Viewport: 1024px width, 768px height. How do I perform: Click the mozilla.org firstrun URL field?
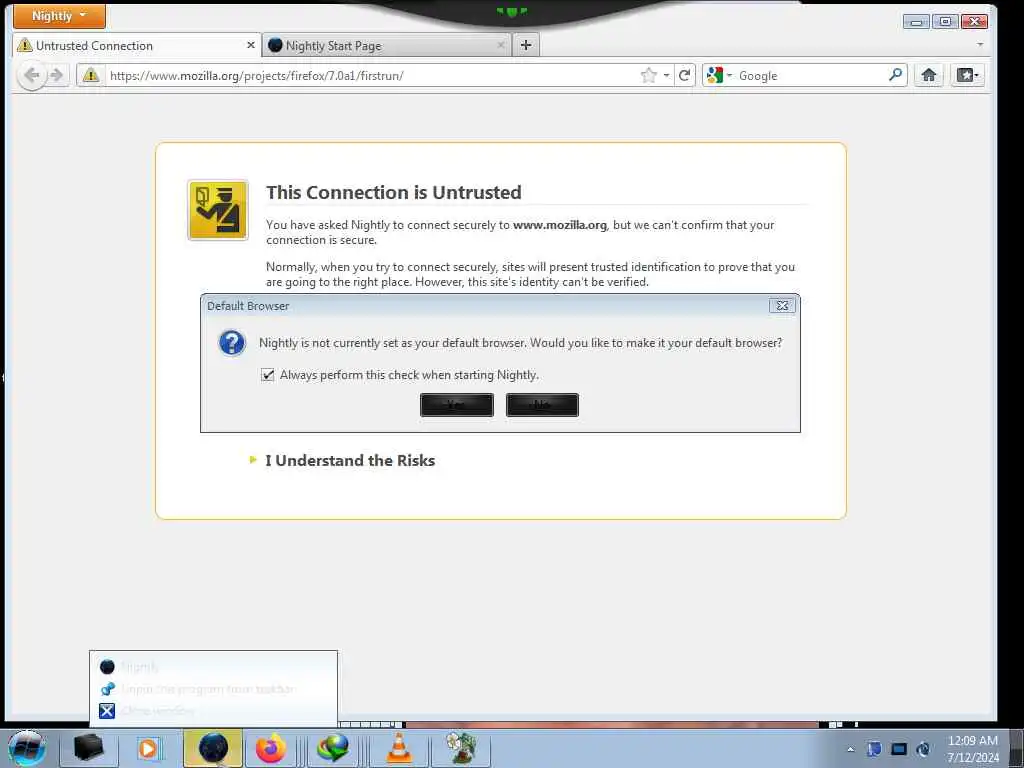tap(372, 76)
